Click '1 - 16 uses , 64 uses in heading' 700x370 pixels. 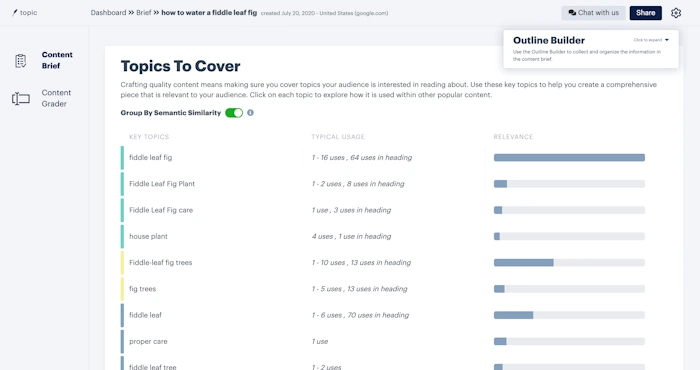tap(362, 158)
